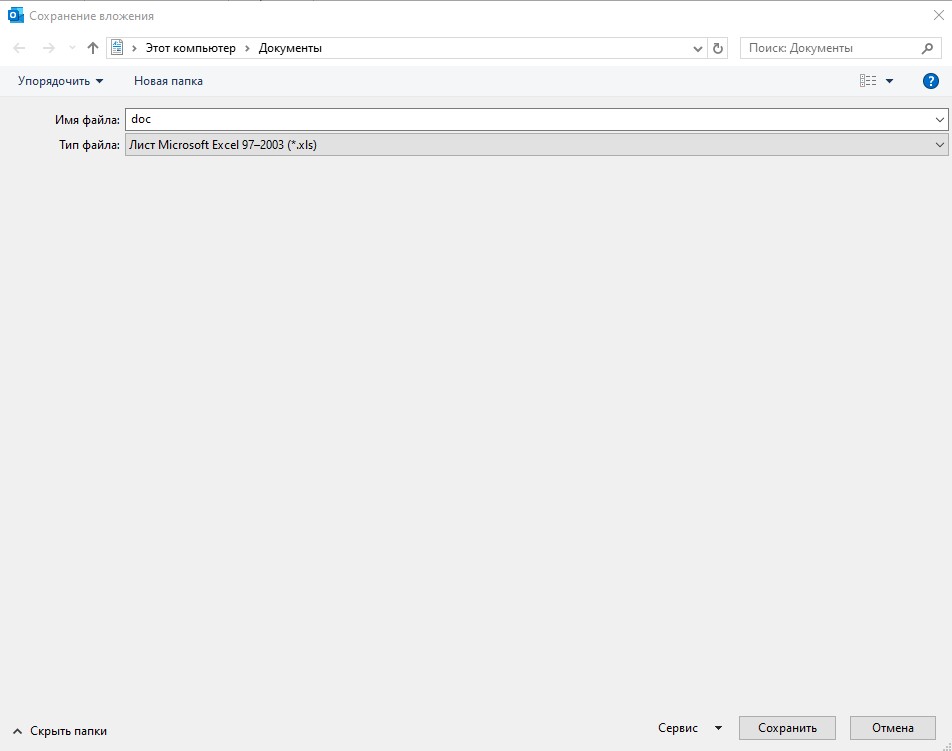Open help with the question mark icon
Viewport: 952px width, 751px height.
click(x=930, y=81)
